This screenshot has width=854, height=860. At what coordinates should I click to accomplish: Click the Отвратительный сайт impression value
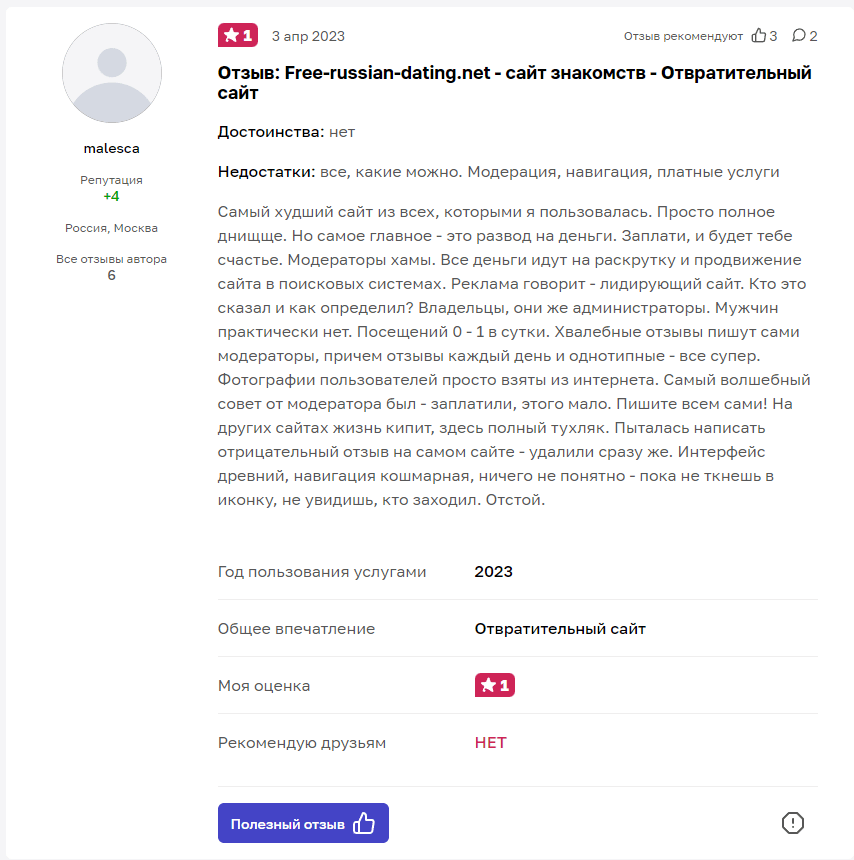(x=560, y=629)
